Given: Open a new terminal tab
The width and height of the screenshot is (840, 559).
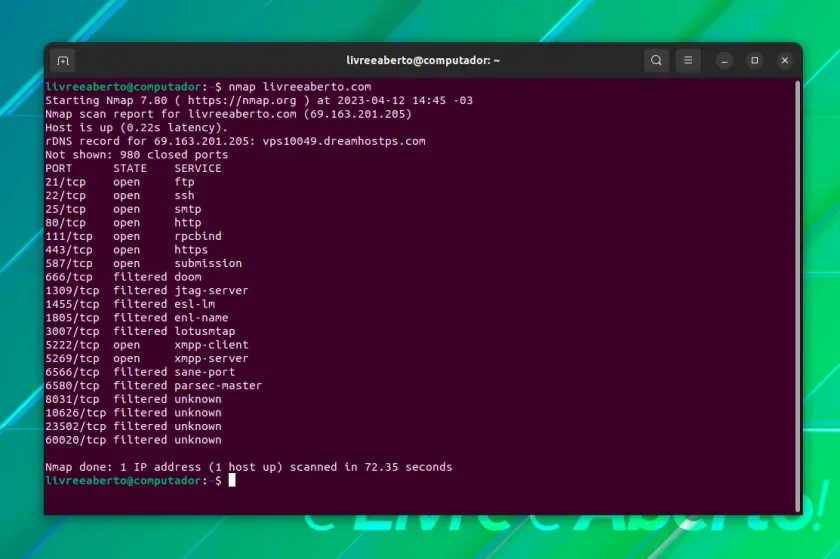Looking at the screenshot, I should click(x=63, y=61).
